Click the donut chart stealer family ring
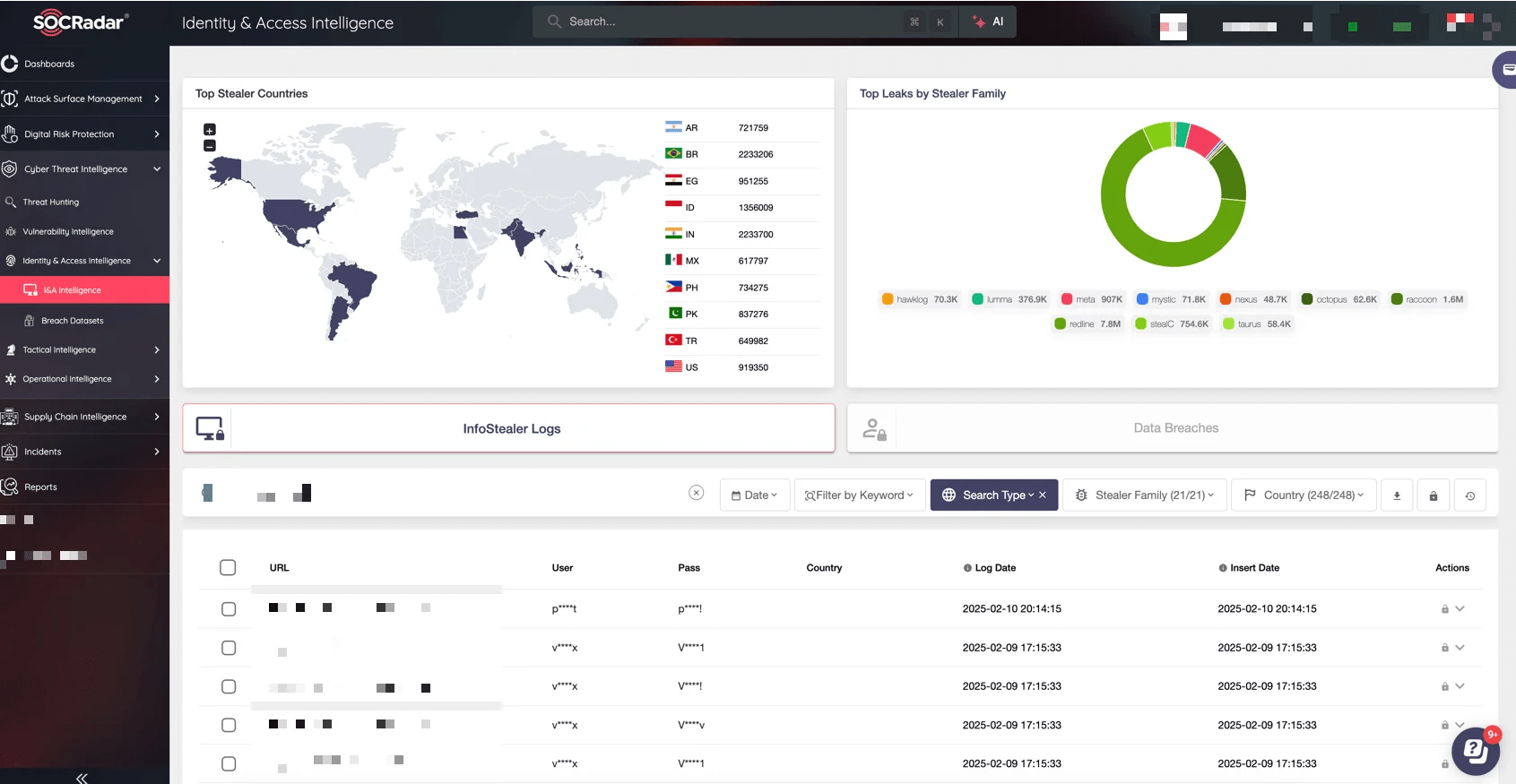This screenshot has height=784, width=1516. [x=1173, y=194]
